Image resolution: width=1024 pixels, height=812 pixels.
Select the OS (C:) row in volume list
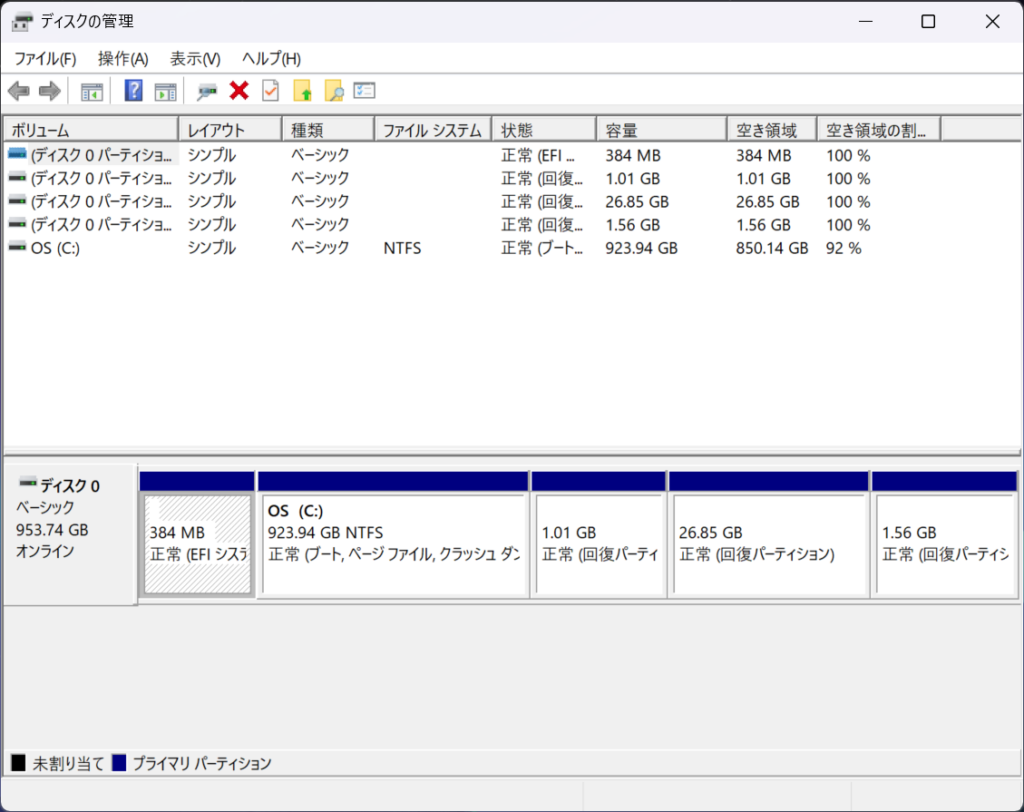(56, 248)
